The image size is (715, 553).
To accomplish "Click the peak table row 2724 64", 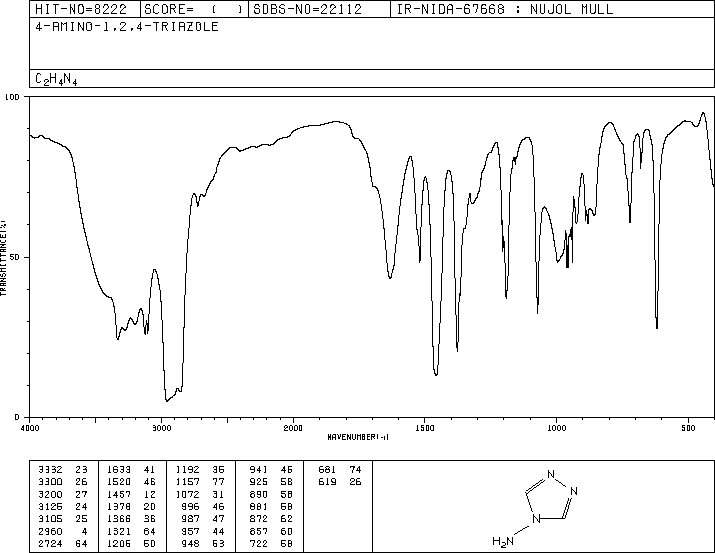I will pyautogui.click(x=63, y=543).
